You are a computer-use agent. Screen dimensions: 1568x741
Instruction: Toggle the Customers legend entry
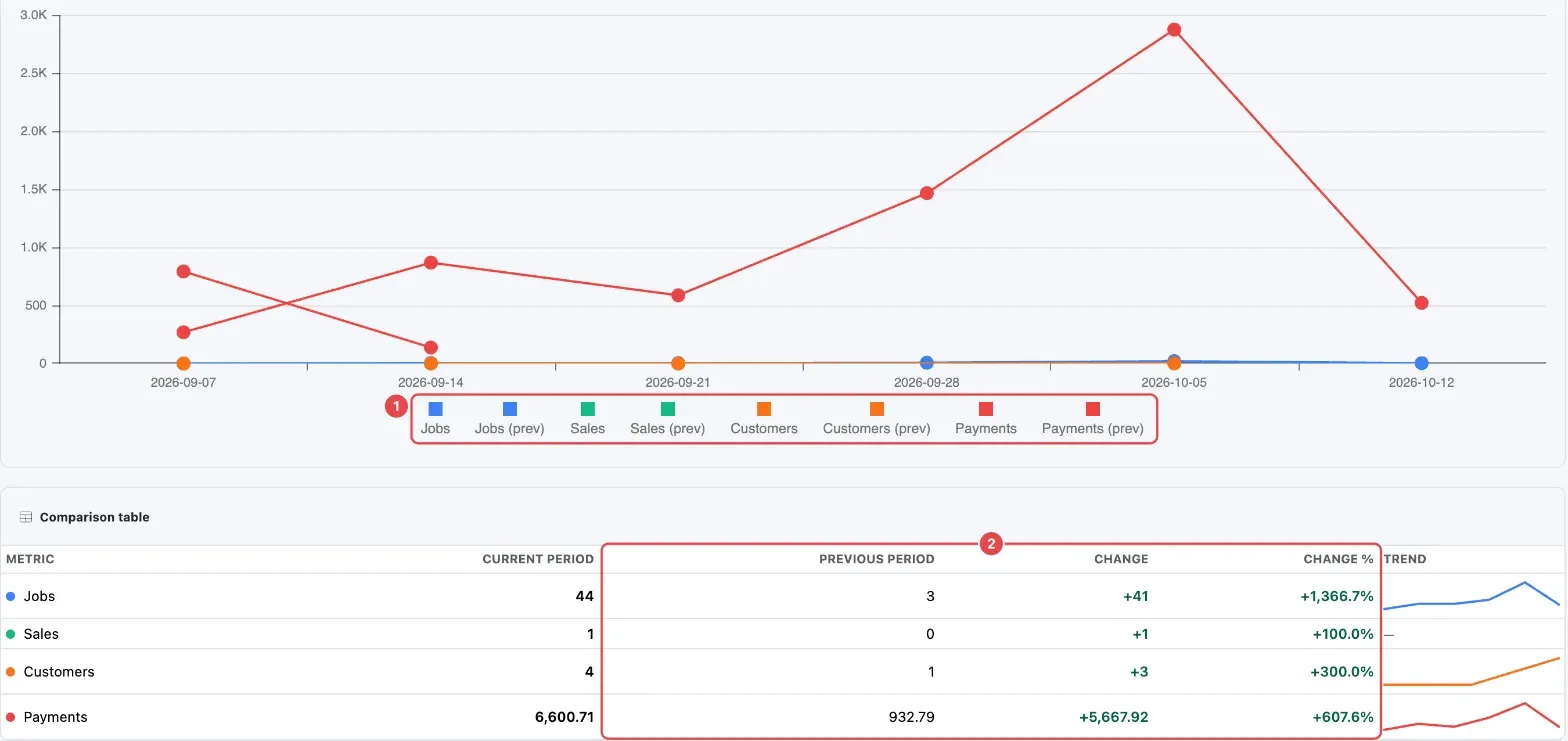click(x=764, y=419)
